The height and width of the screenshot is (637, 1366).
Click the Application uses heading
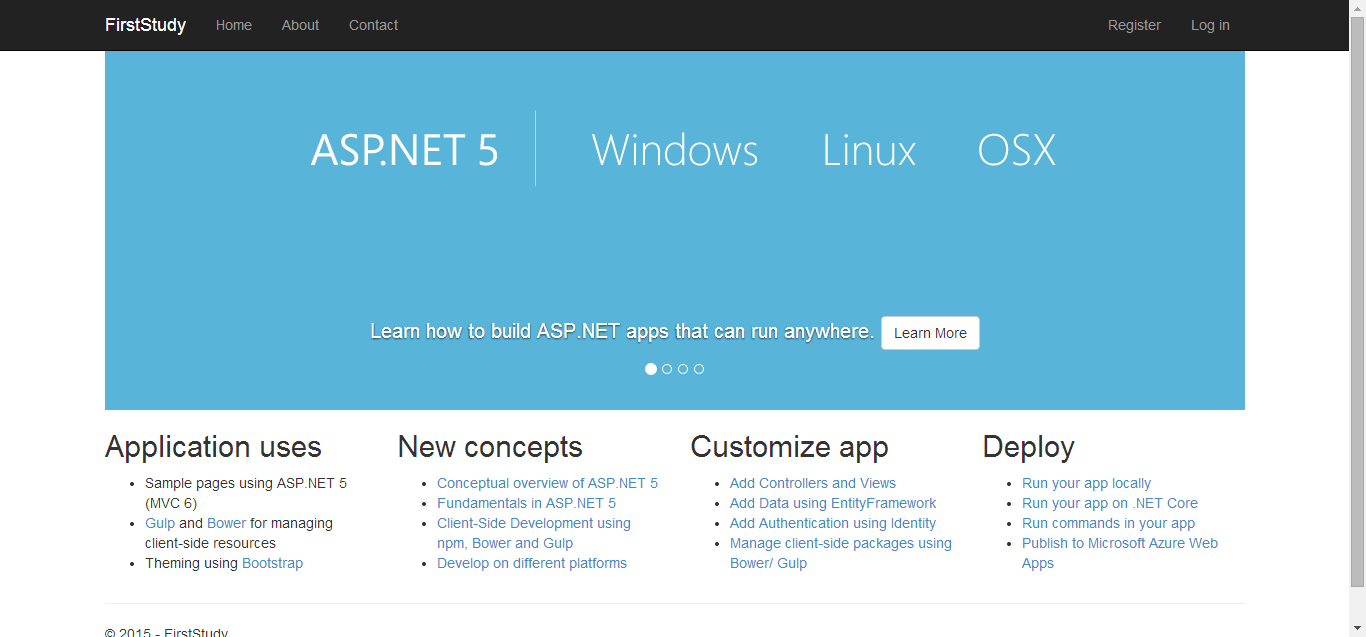(x=213, y=447)
